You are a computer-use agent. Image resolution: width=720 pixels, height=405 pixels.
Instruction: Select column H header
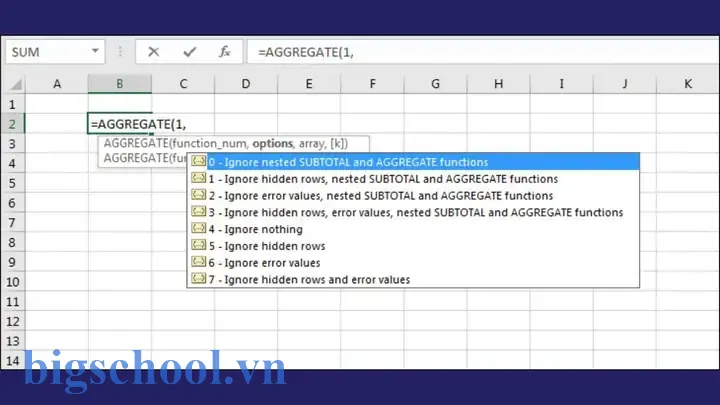498,84
